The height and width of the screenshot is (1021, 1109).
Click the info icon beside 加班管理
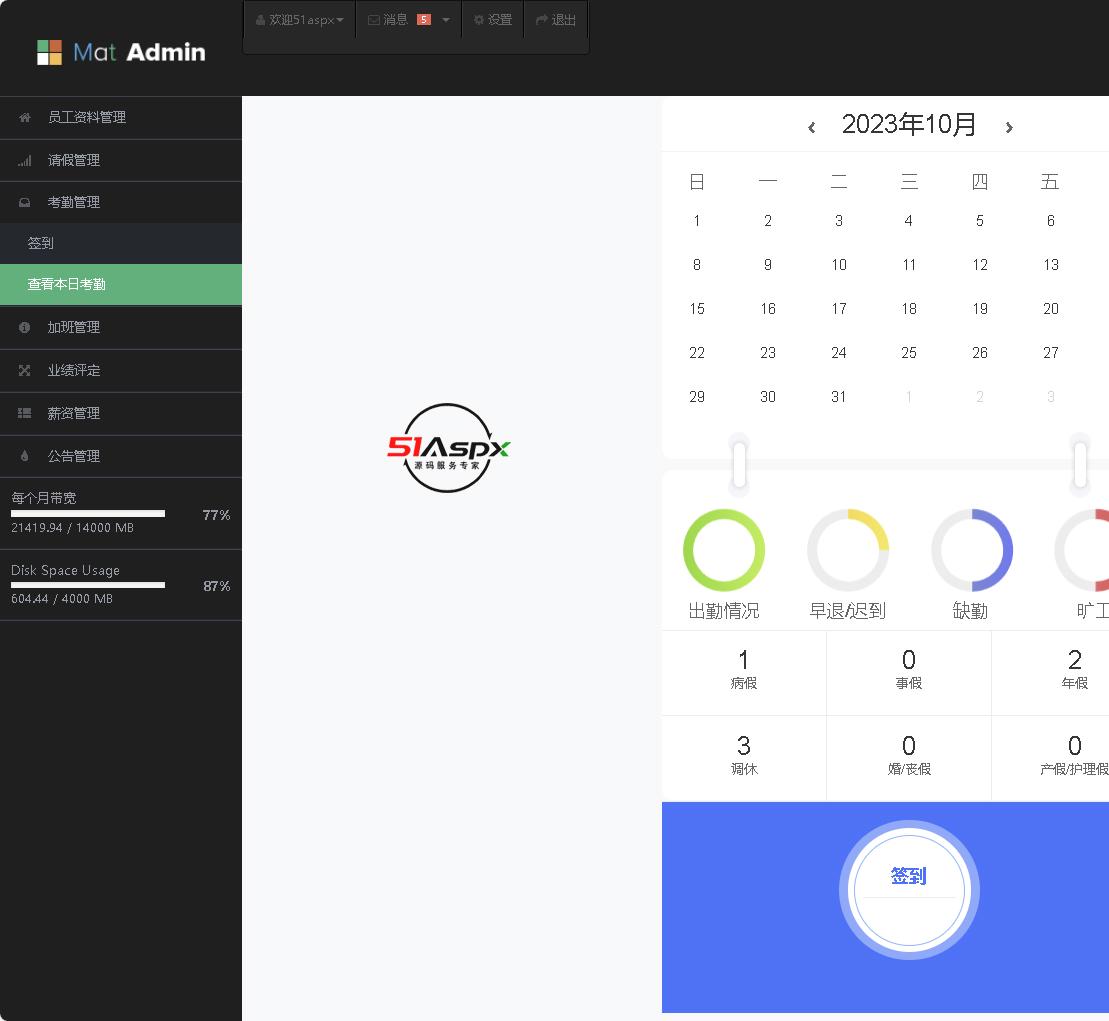point(25,327)
